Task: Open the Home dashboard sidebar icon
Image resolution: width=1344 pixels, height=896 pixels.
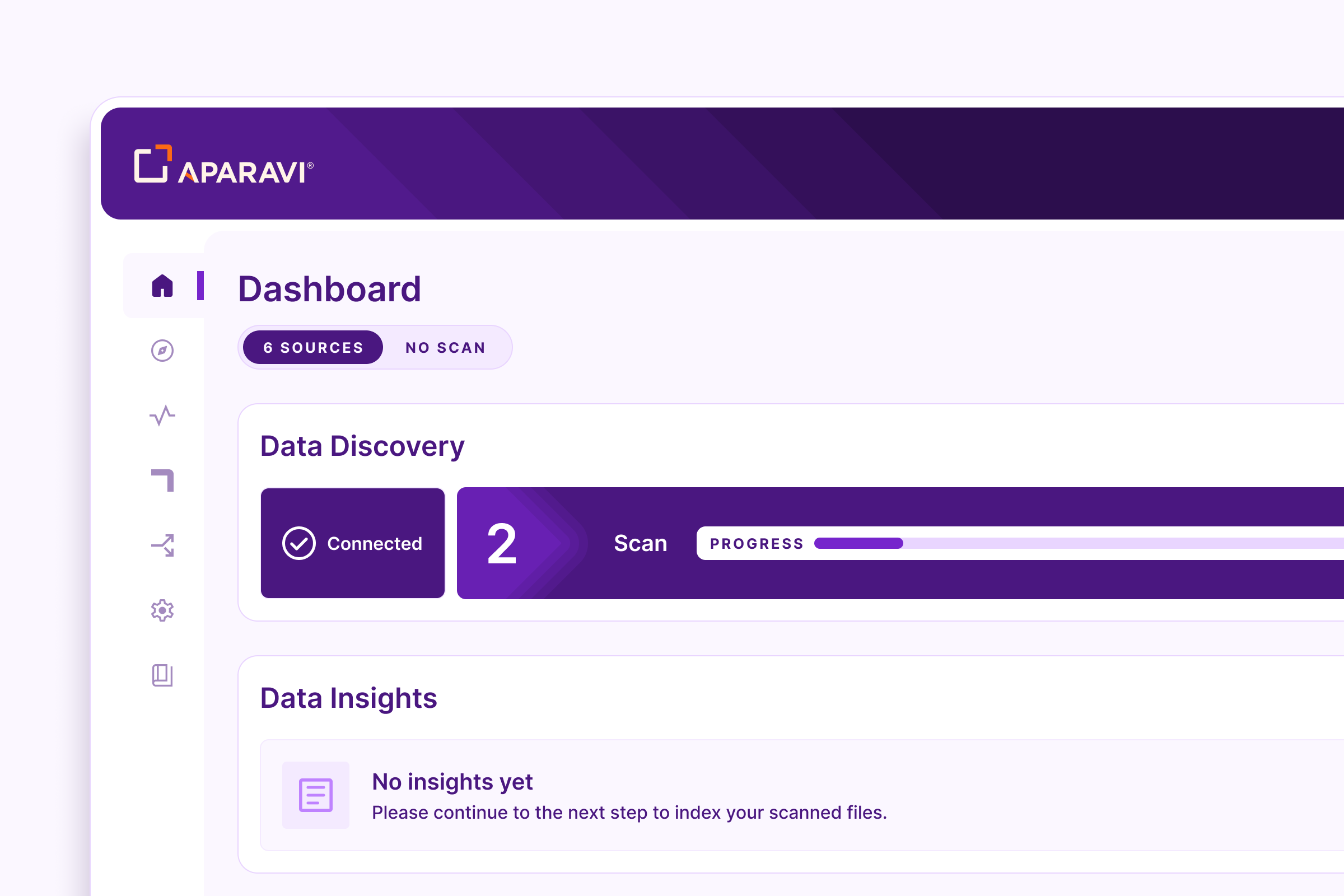Action: click(x=162, y=286)
